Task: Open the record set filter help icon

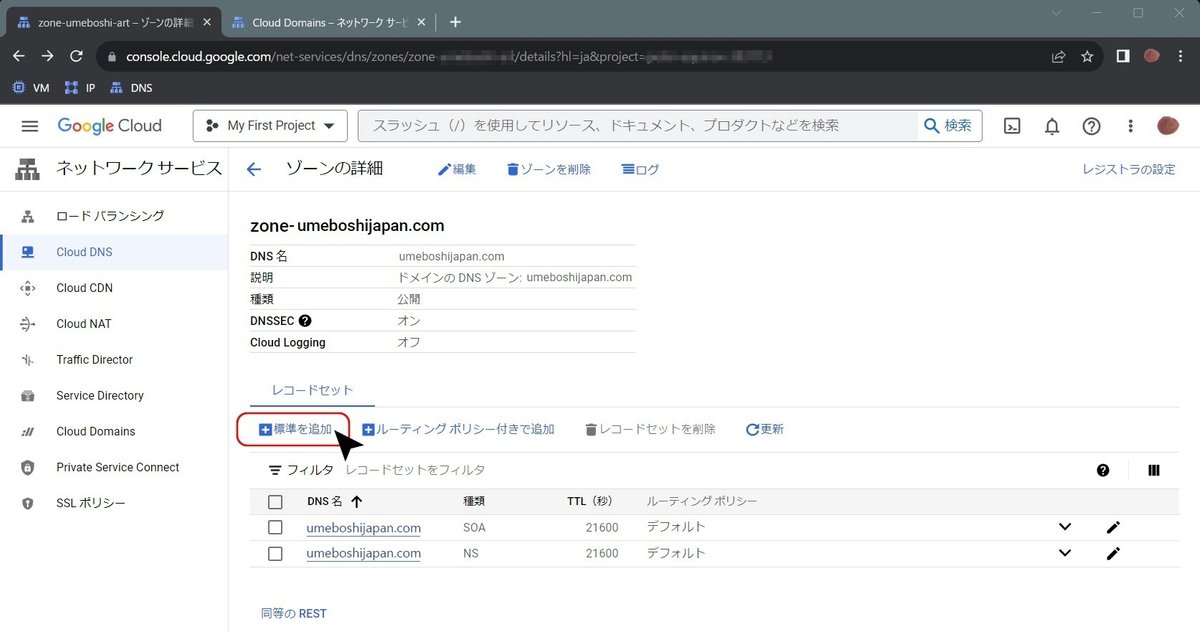Action: [x=1103, y=470]
